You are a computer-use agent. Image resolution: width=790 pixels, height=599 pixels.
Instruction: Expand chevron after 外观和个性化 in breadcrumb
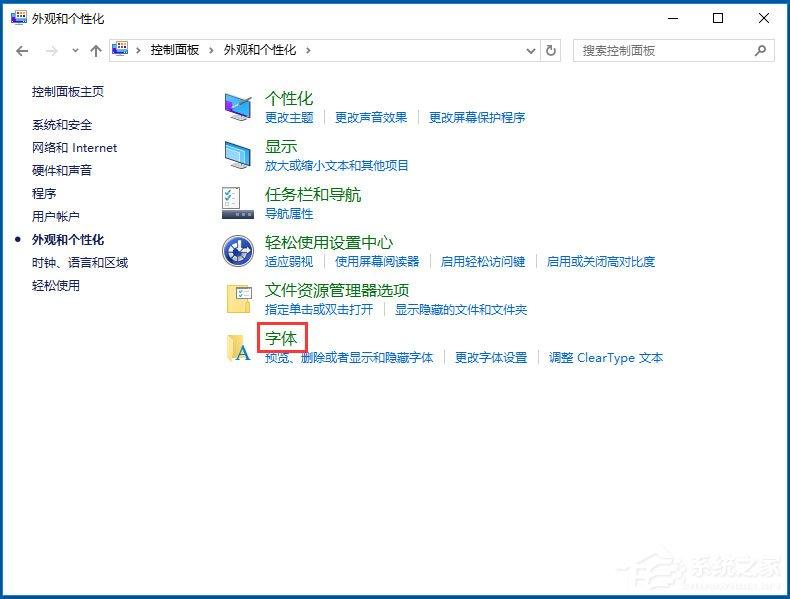point(308,50)
